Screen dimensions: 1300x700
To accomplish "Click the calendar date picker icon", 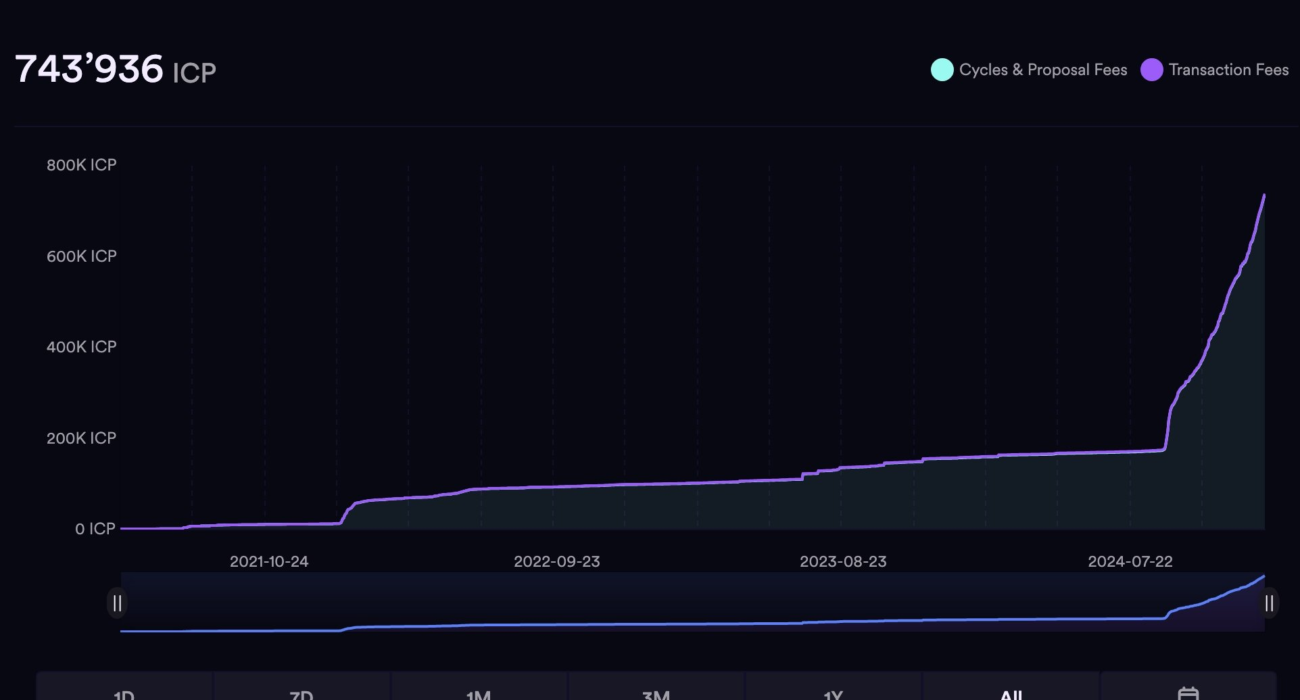I will (x=1188, y=693).
